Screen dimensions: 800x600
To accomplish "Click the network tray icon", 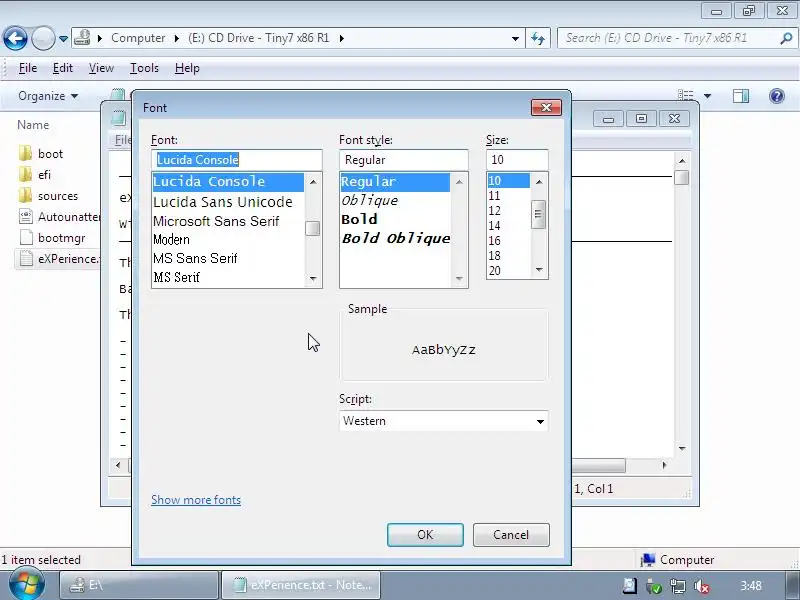I will pyautogui.click(x=678, y=586).
